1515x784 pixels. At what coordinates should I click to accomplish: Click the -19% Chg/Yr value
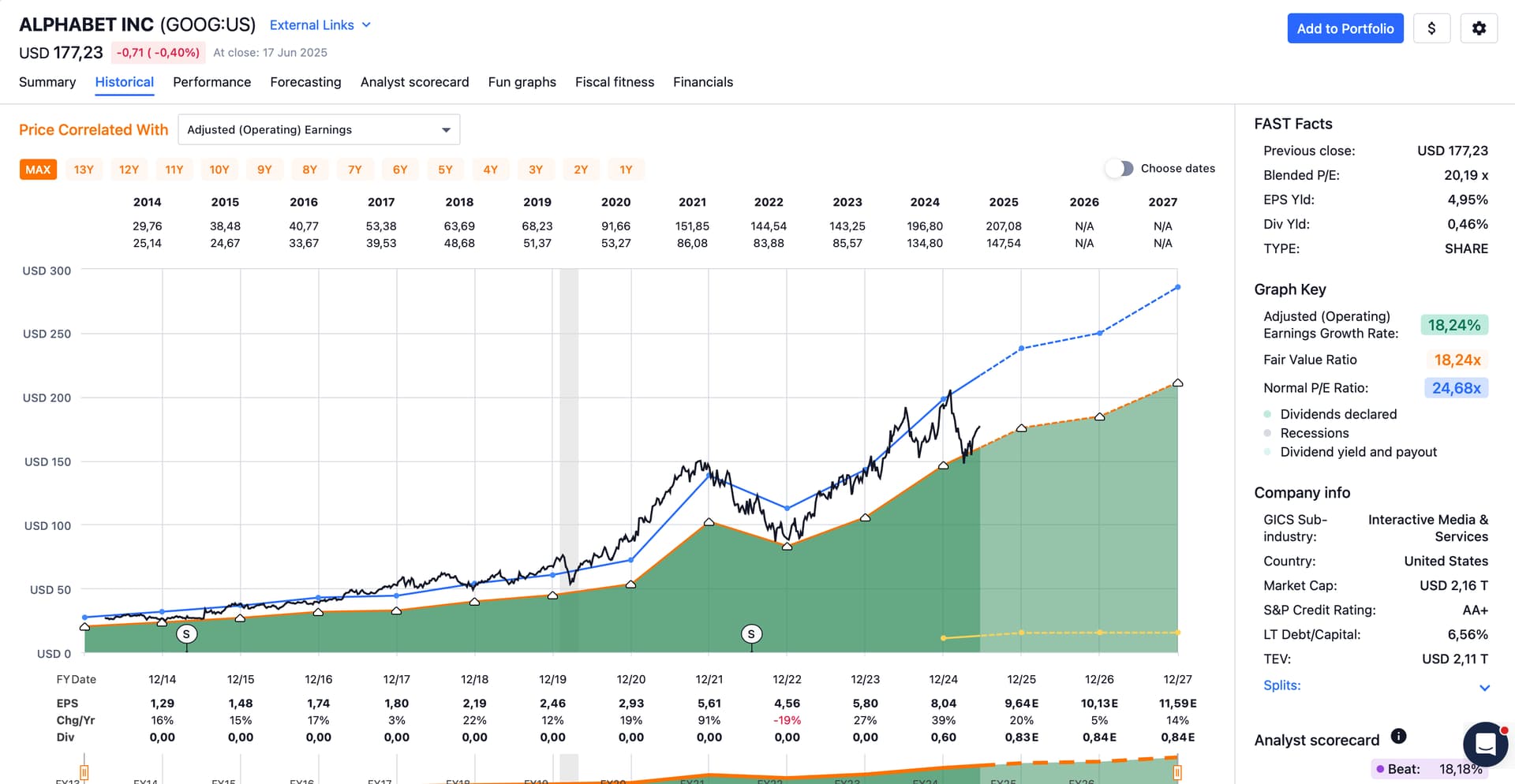787,720
